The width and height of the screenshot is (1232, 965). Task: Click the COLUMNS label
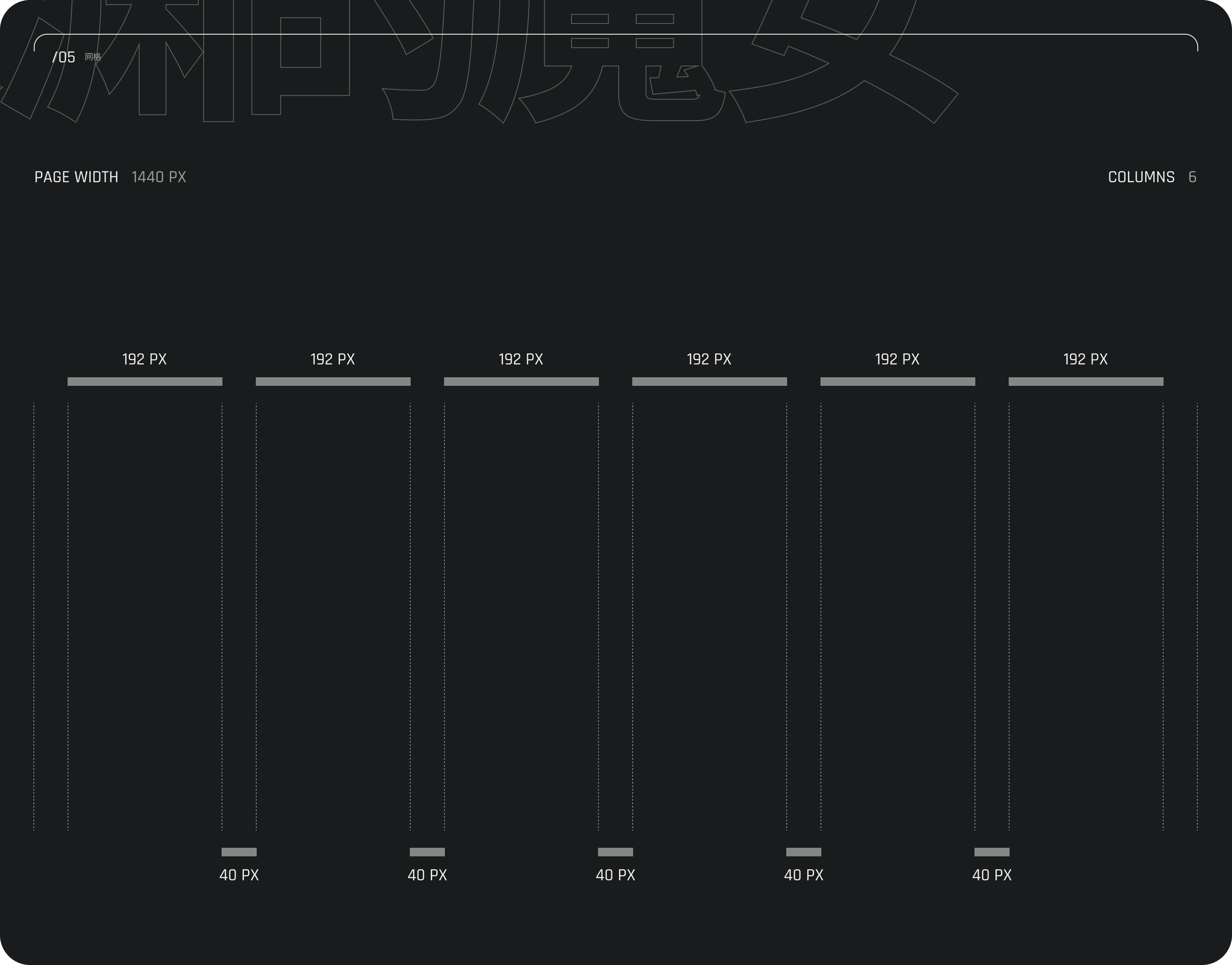click(x=1141, y=178)
